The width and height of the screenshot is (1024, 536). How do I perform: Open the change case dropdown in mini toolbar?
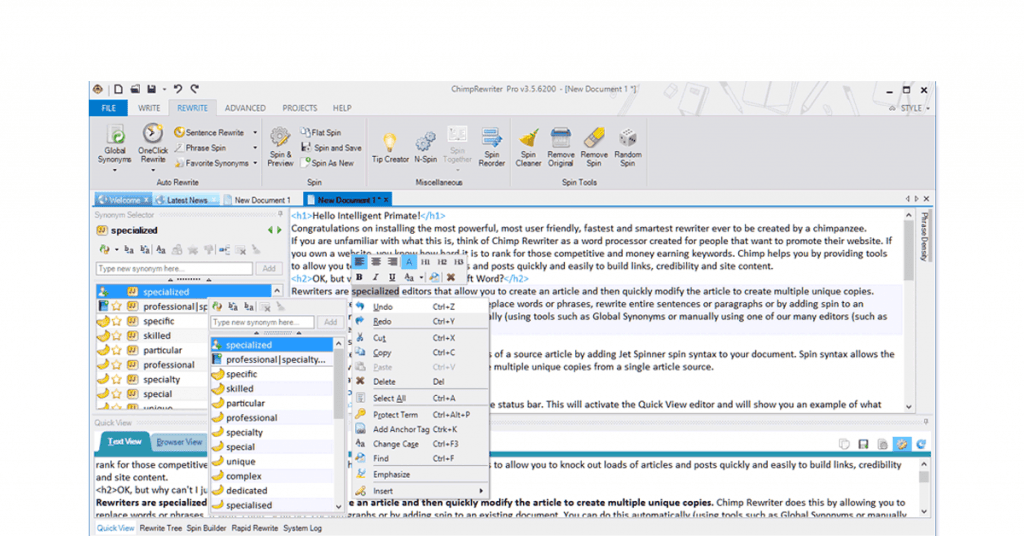point(421,277)
